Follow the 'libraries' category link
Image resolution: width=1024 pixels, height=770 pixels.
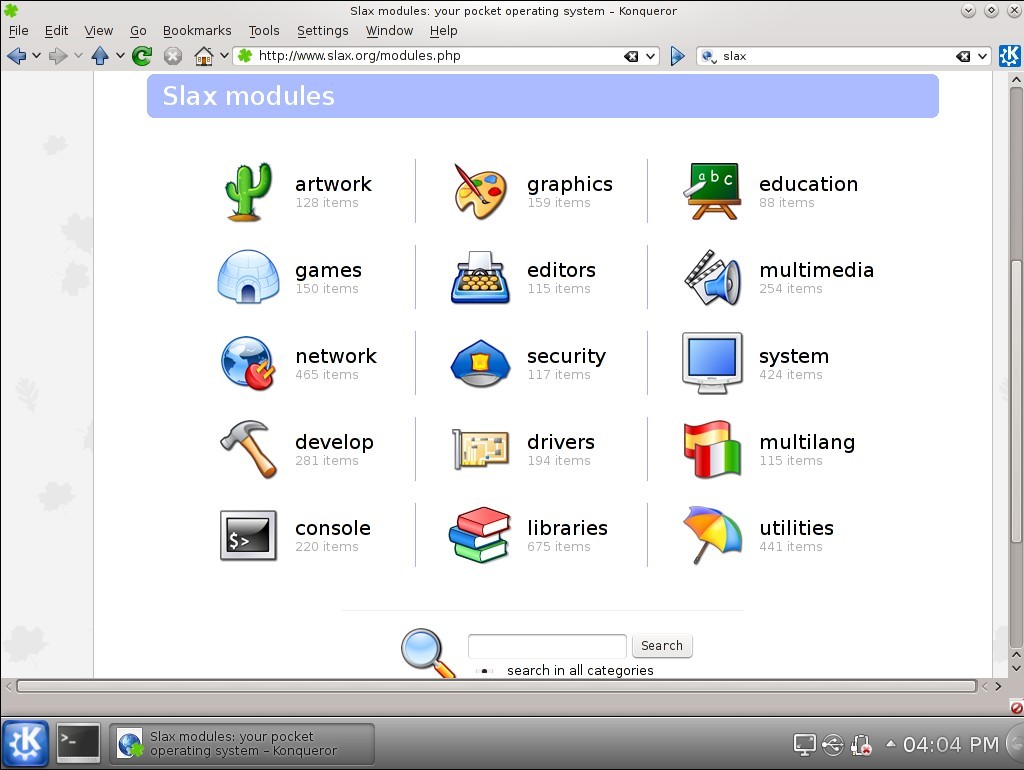click(x=567, y=528)
